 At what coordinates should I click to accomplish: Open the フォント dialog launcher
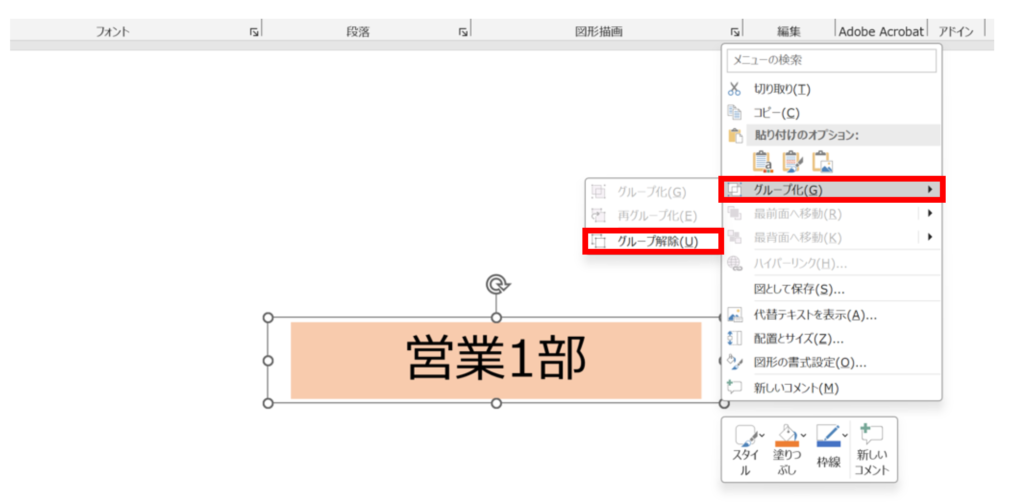[x=254, y=32]
